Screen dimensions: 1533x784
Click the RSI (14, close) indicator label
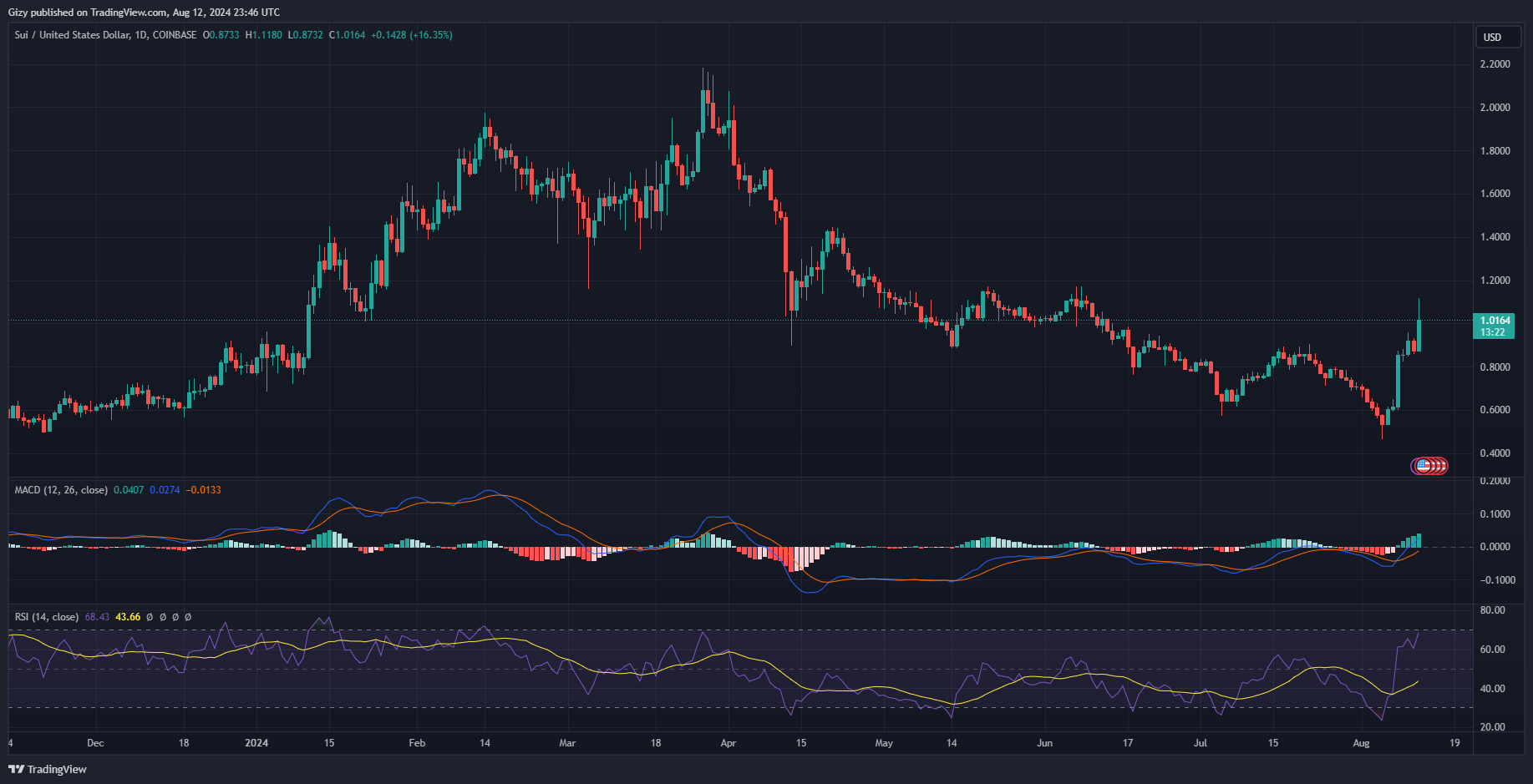tap(47, 617)
